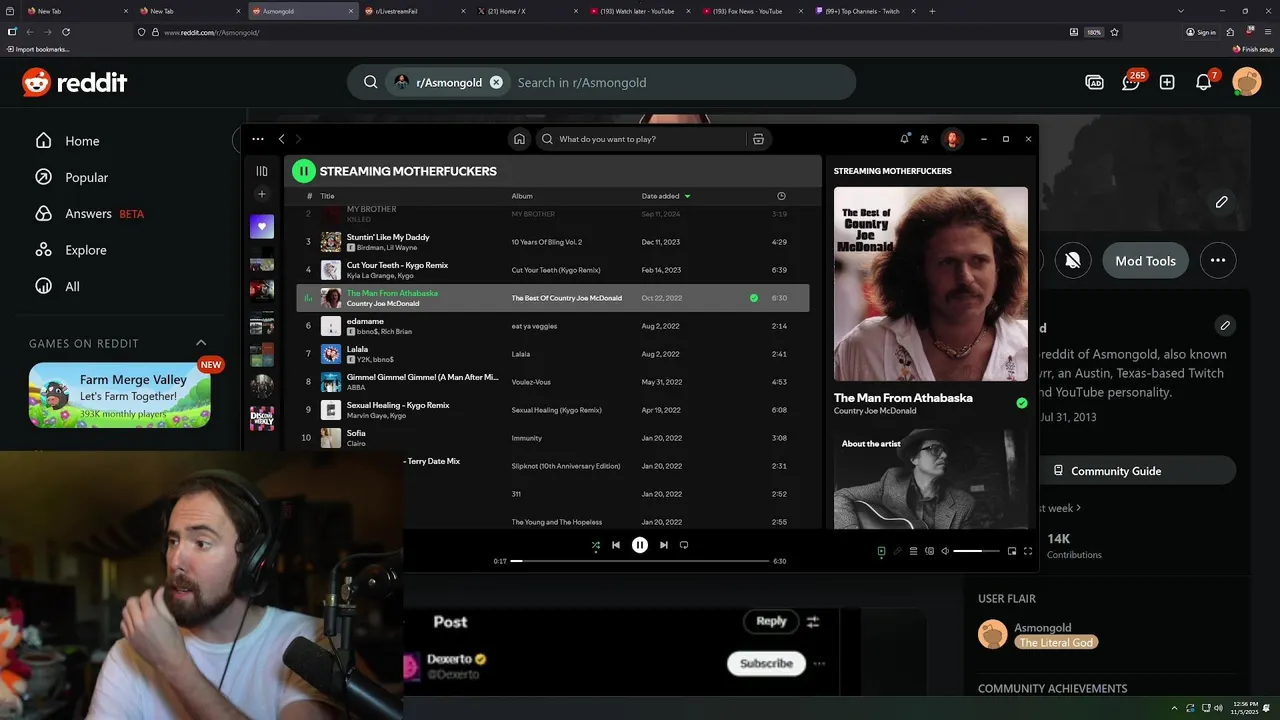Click the Spotify Browse icon in the search bar
The width and height of the screenshot is (1280, 720).
[758, 139]
